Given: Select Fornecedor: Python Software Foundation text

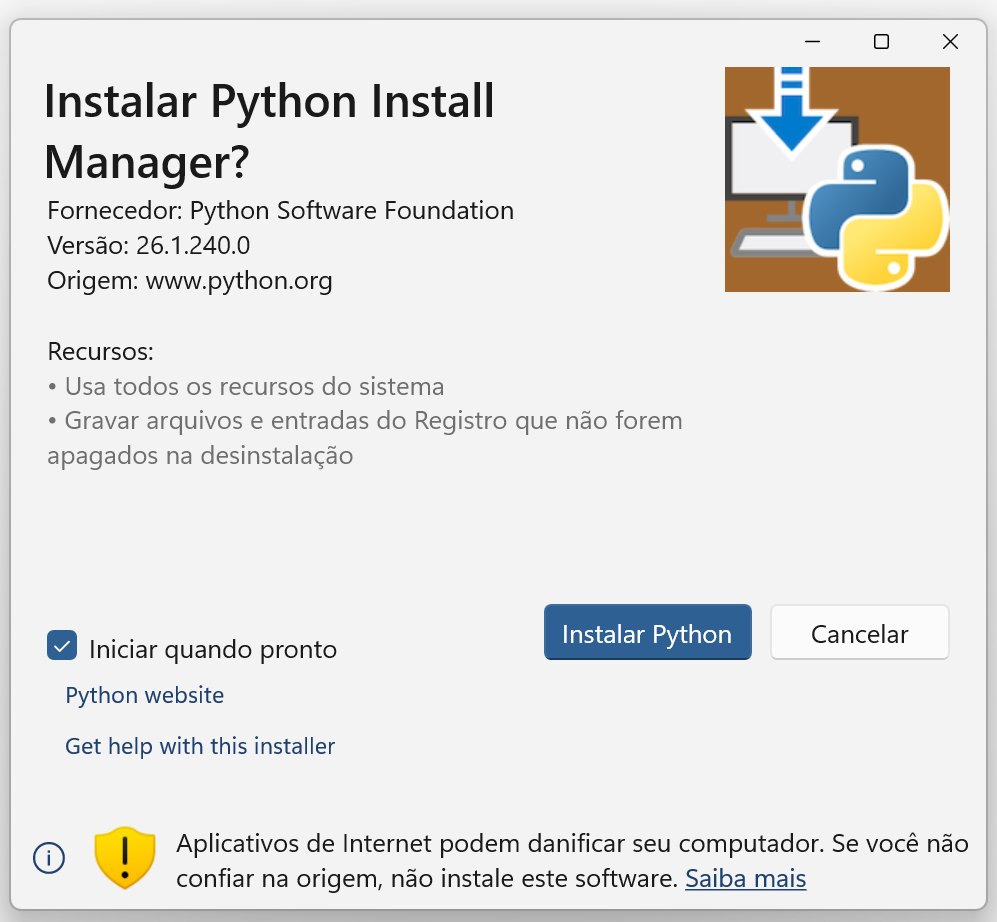Looking at the screenshot, I should tap(280, 210).
